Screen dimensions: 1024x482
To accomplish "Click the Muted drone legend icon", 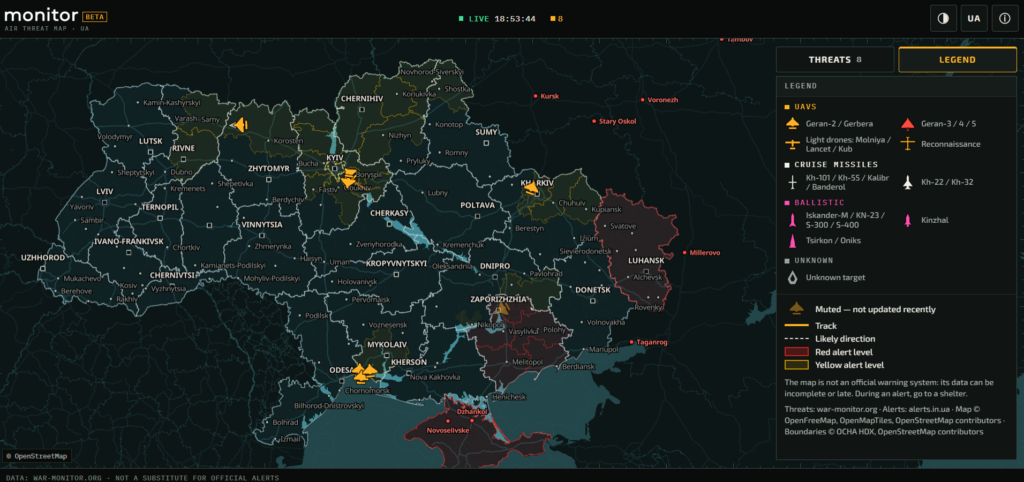I will (x=796, y=308).
